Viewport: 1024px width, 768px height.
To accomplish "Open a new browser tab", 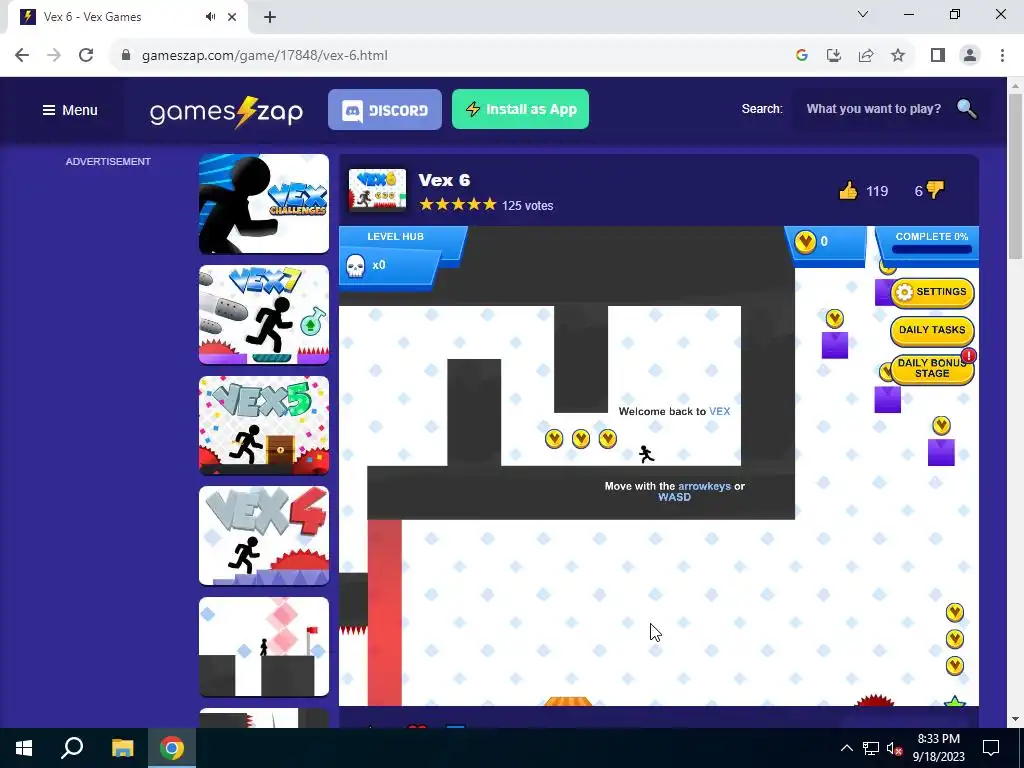I will tap(270, 18).
